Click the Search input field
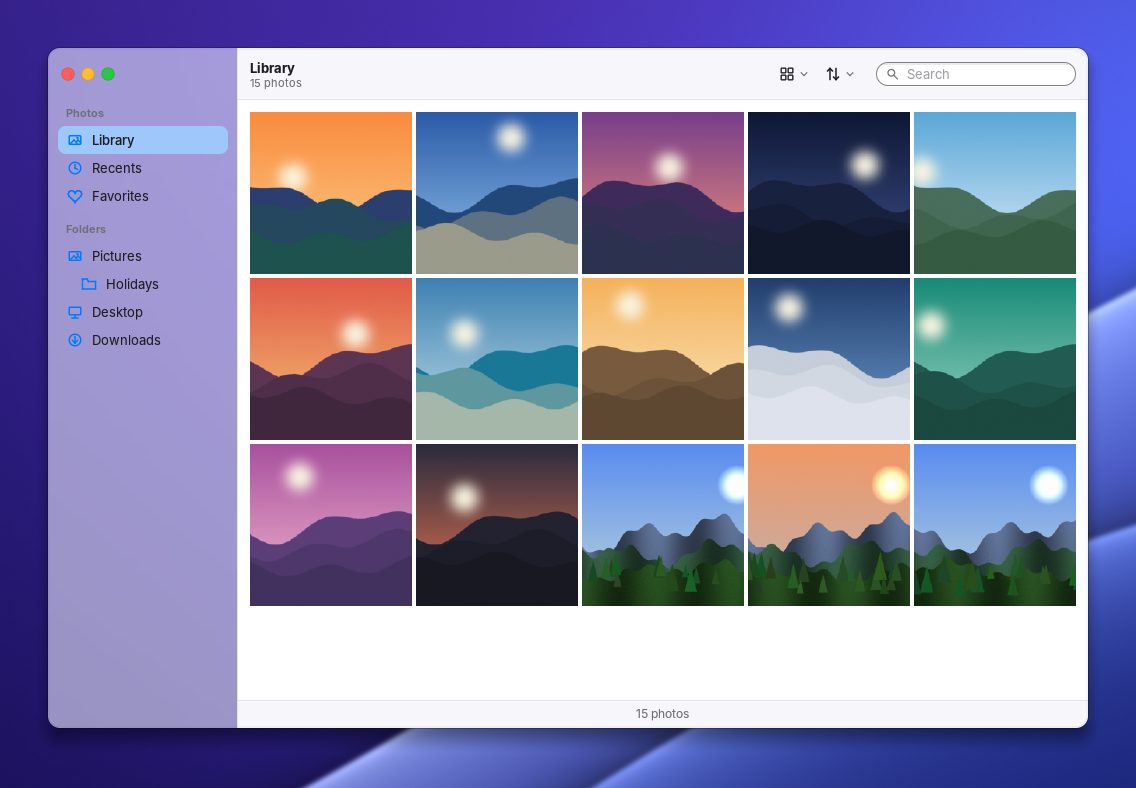This screenshot has width=1136, height=788. (x=975, y=74)
